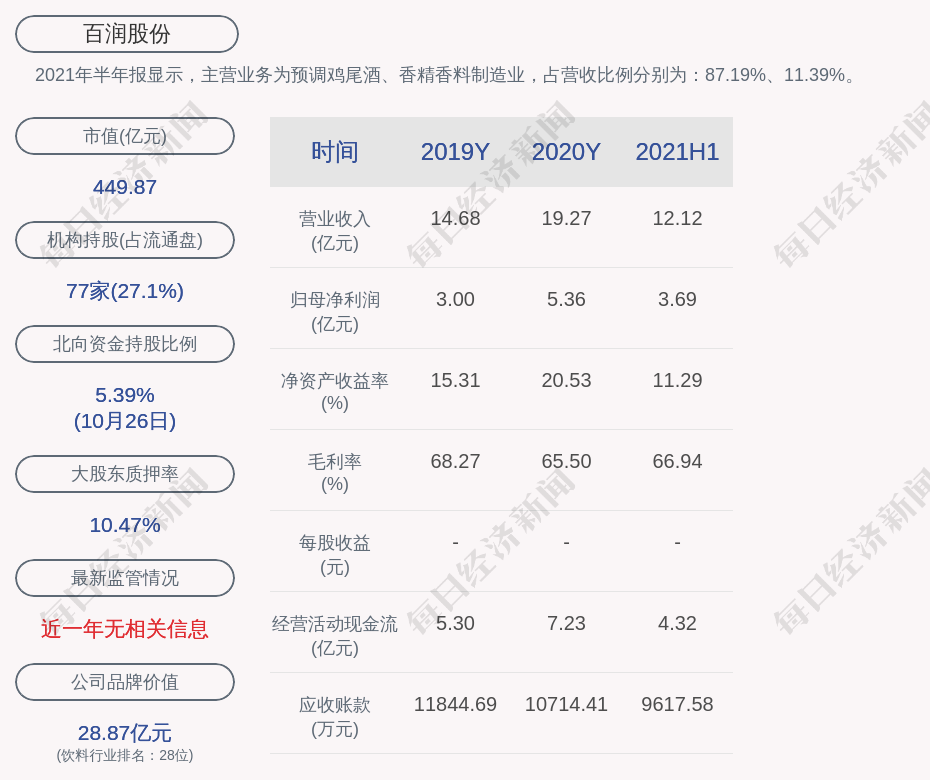Click the 2021年半年报显示 summary sentence
Screen dimensions: 930x780
pyautogui.click(x=446, y=75)
